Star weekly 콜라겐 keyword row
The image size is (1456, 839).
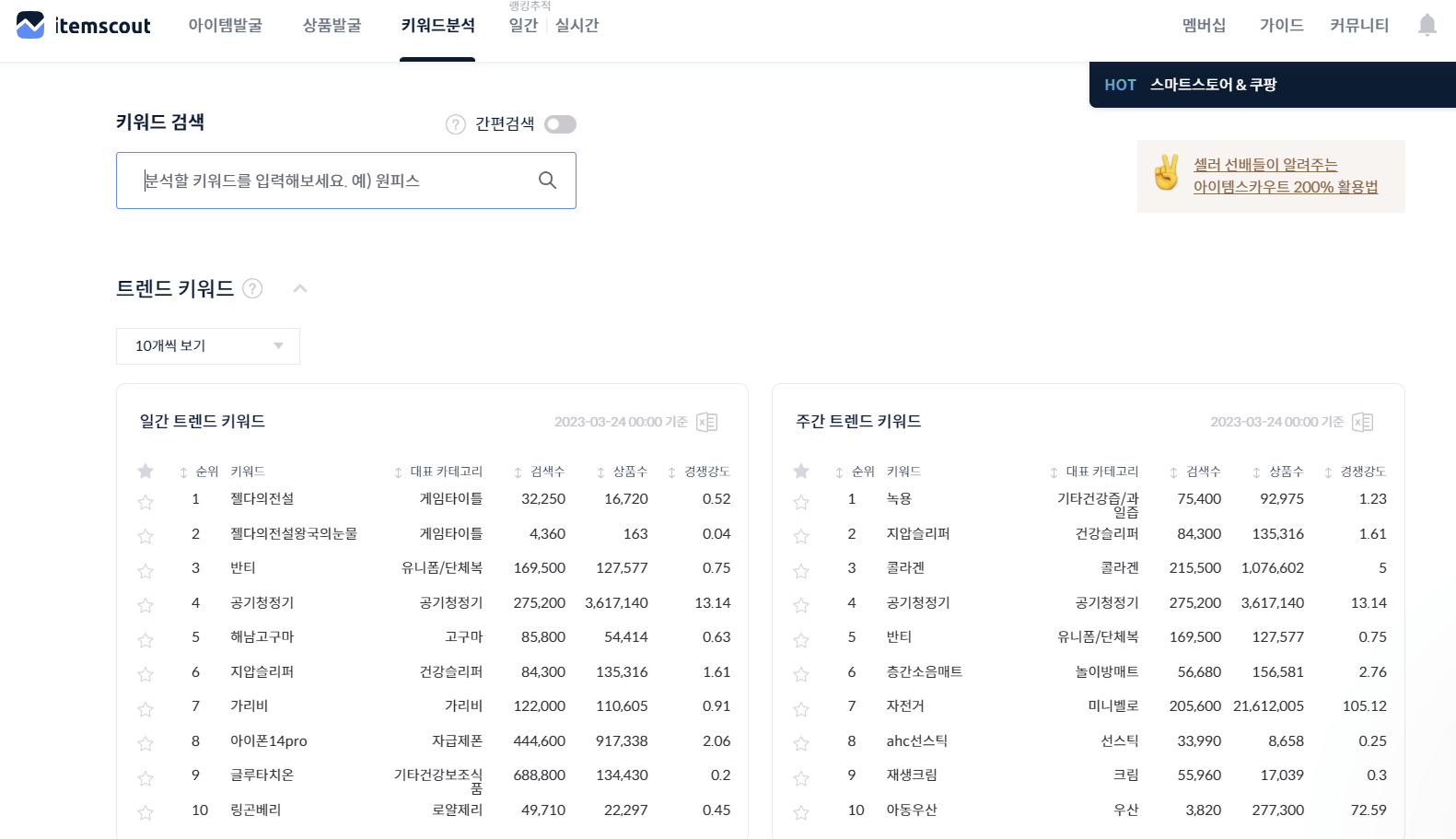(801, 571)
